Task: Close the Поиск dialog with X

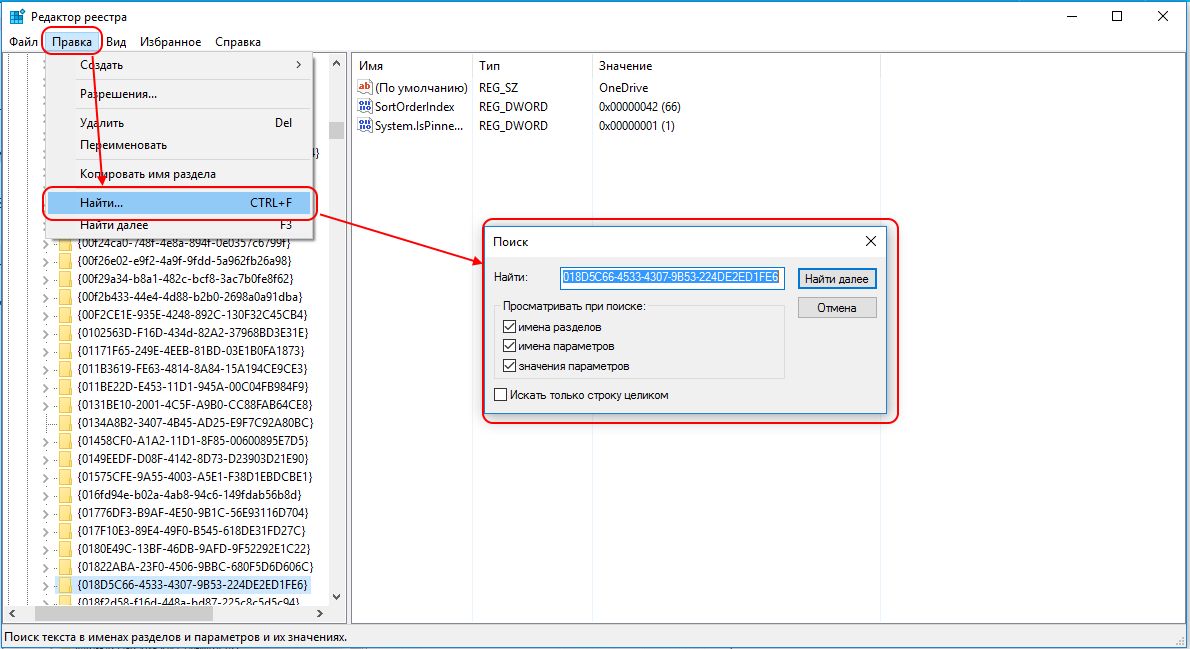Action: point(870,241)
